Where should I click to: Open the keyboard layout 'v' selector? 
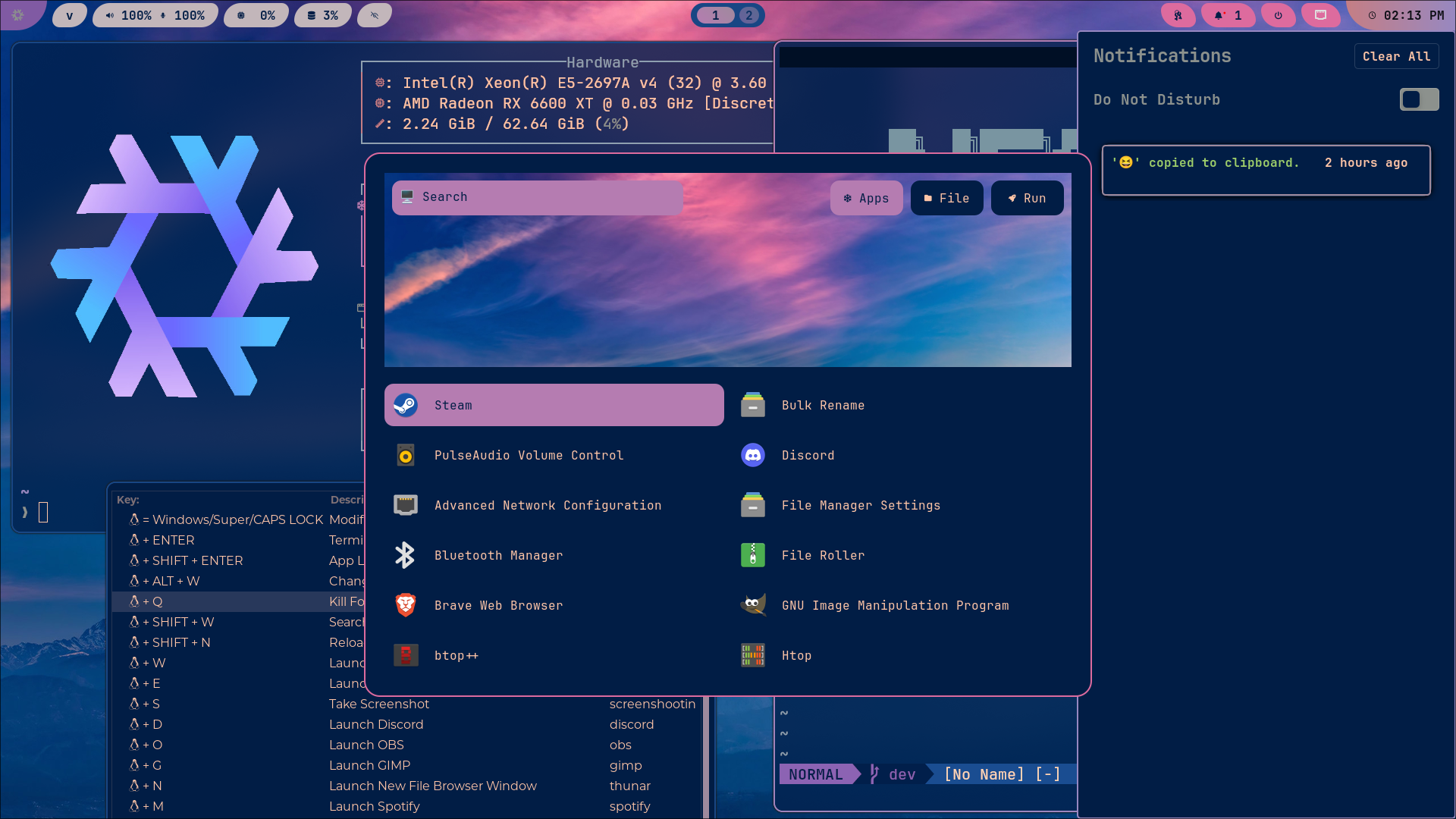(69, 14)
